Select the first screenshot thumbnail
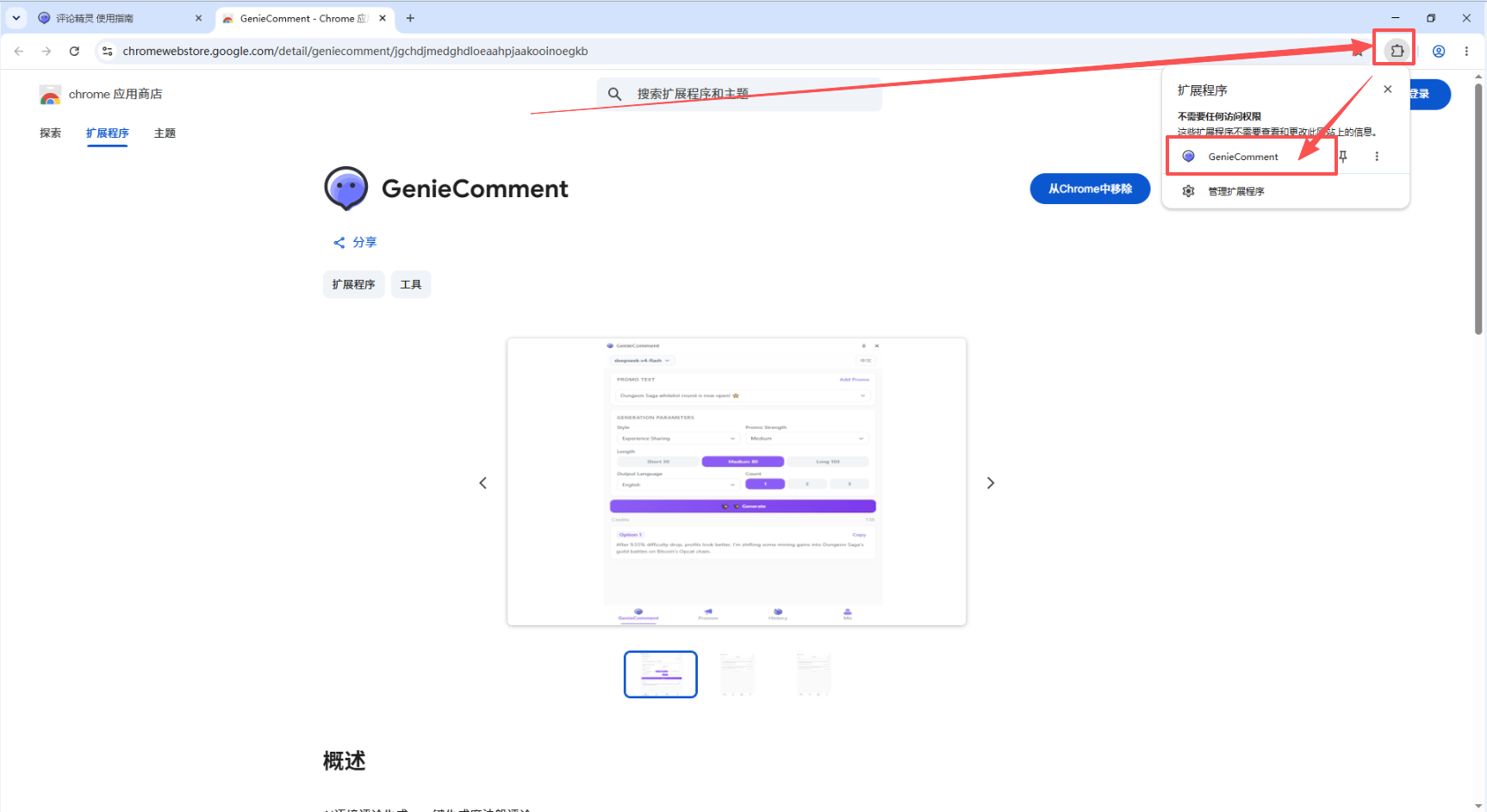 coord(661,674)
